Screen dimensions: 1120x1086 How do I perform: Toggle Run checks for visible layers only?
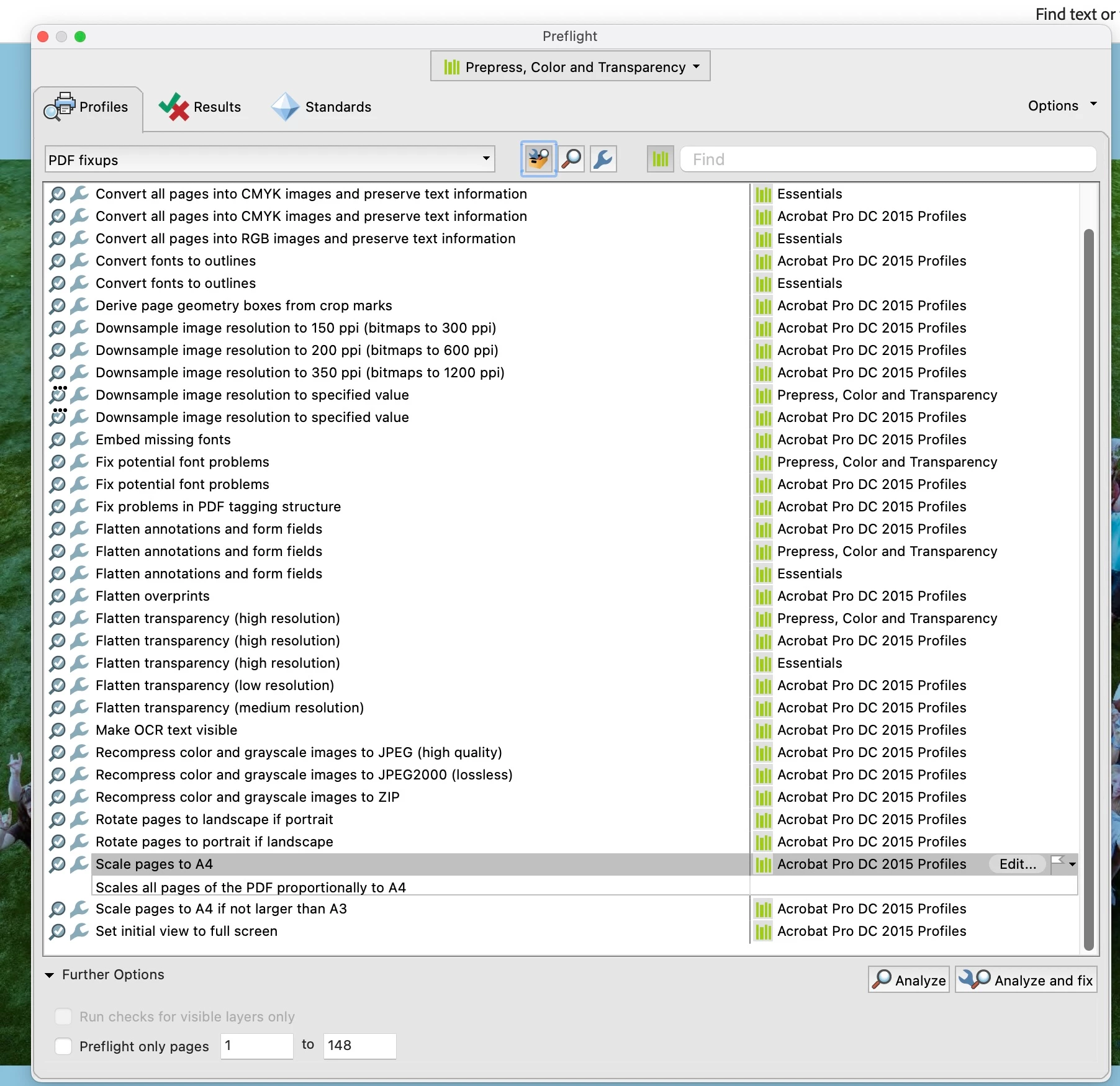[63, 1016]
